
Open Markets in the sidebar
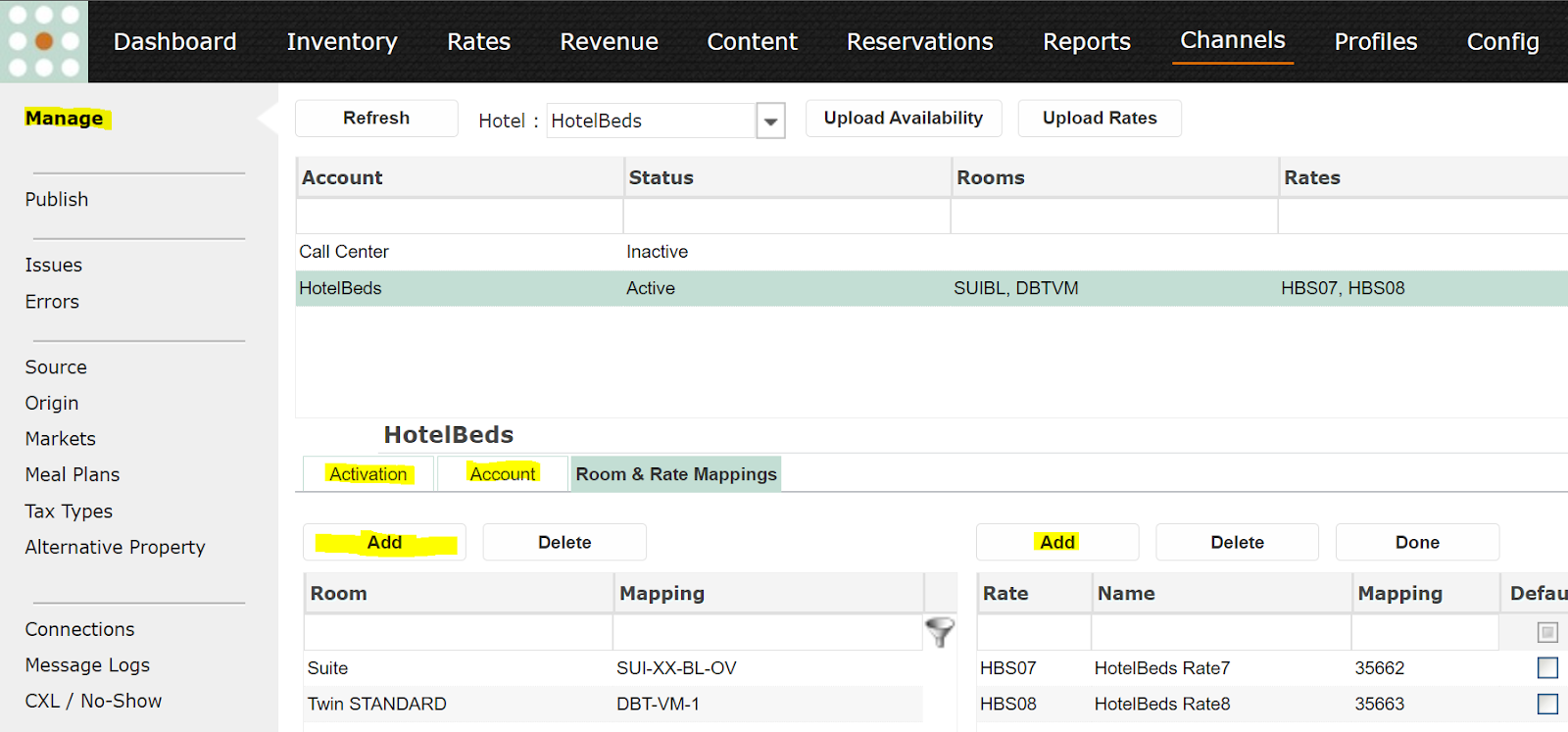pyautogui.click(x=61, y=439)
